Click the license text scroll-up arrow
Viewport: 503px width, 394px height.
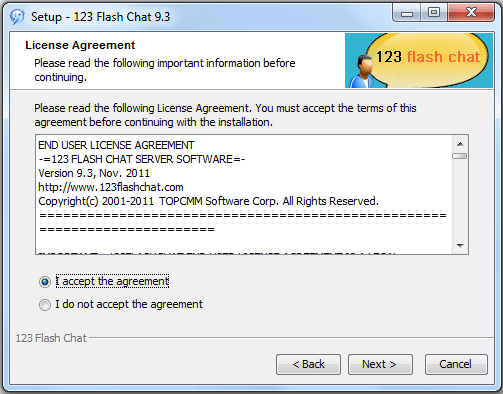(460, 144)
